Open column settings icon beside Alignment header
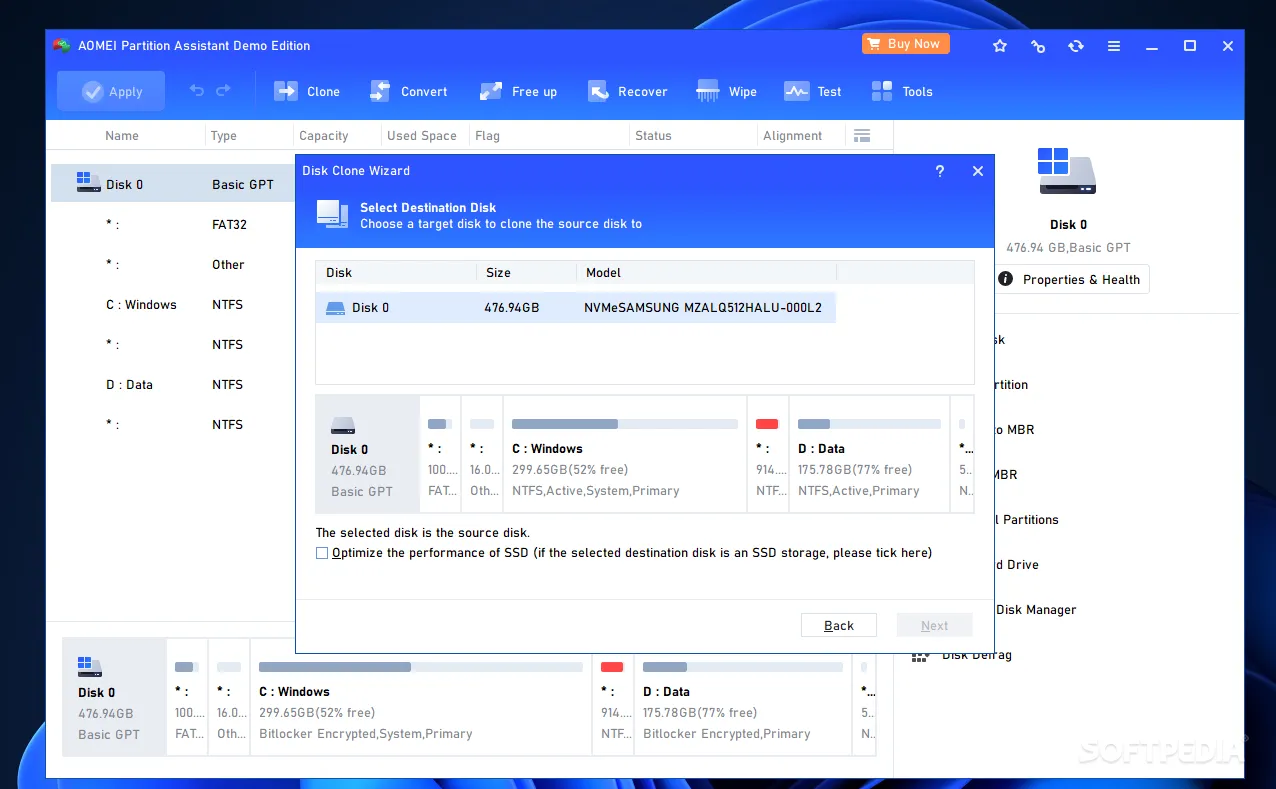1276x789 pixels. [861, 136]
